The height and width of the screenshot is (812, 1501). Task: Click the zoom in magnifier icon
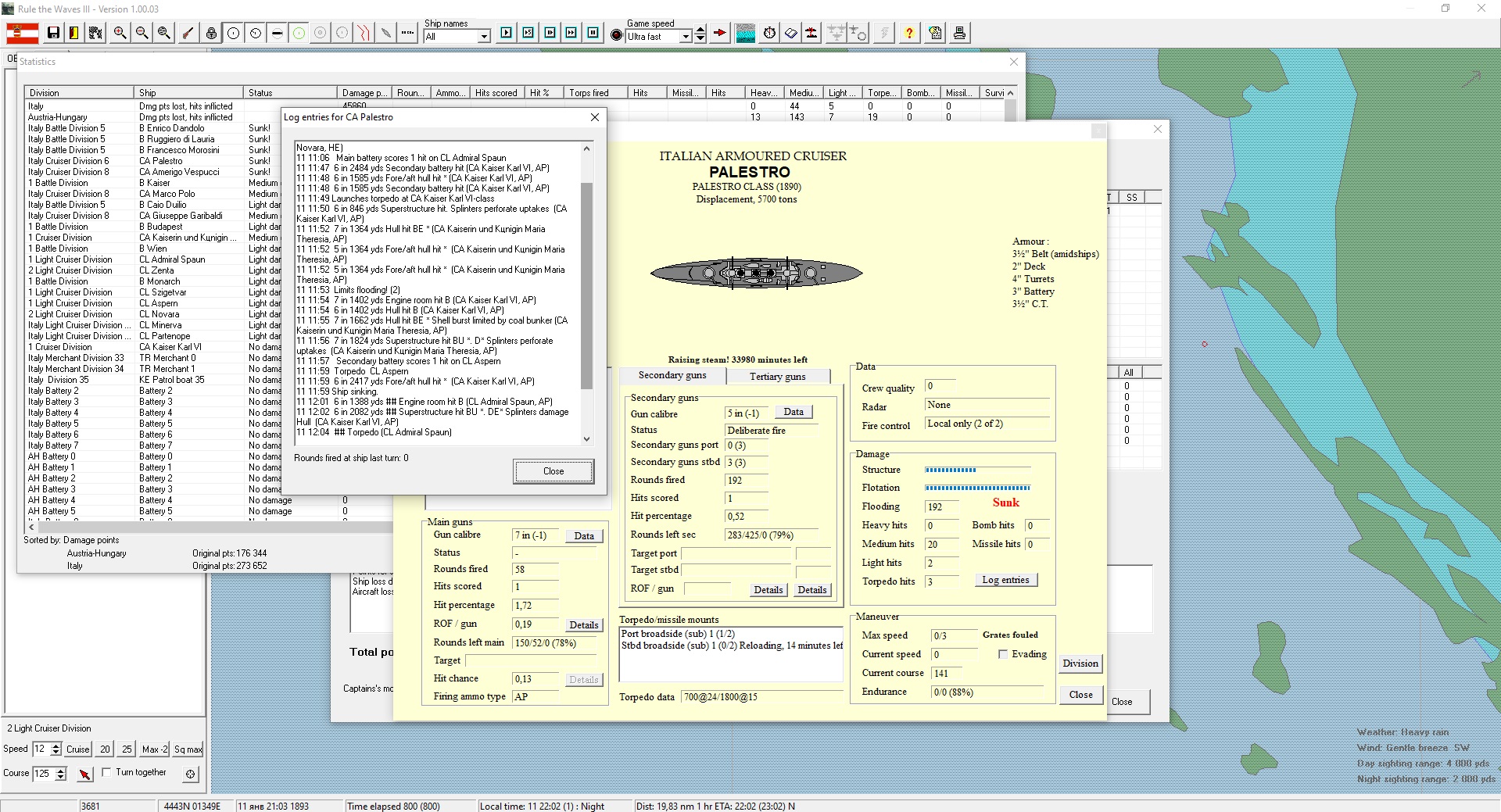[120, 33]
